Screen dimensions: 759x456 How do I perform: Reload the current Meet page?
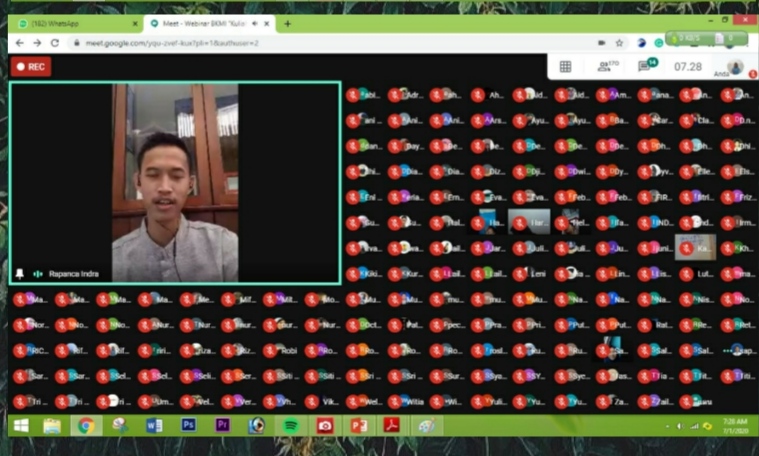pos(53,43)
